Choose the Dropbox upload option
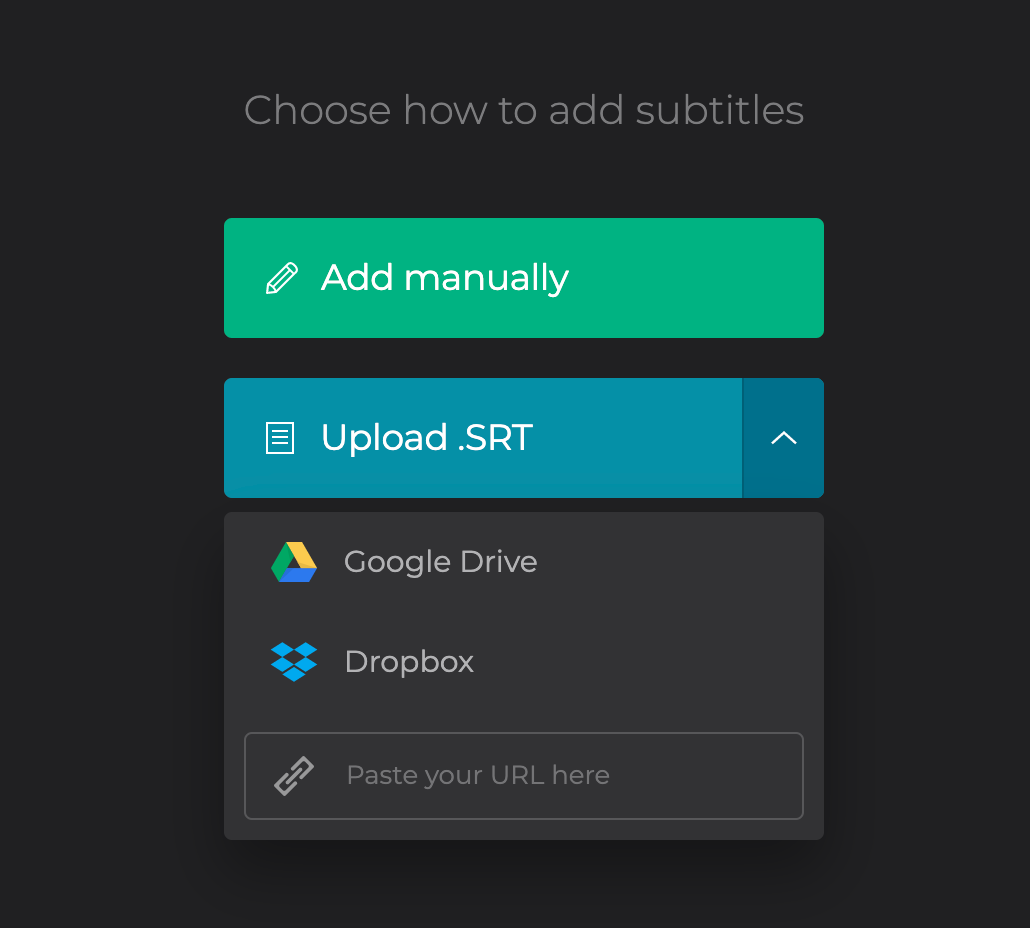The width and height of the screenshot is (1030, 928). (409, 662)
